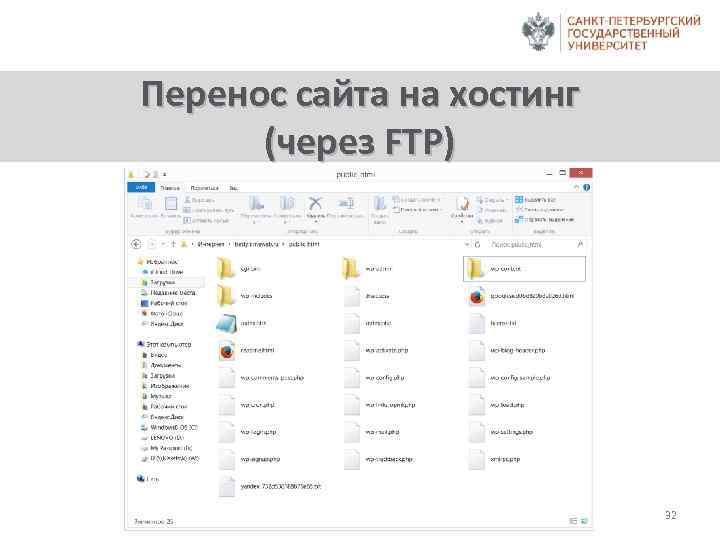This screenshot has height=540, width=720.
Task: Select the wp-content folder
Action: tap(524, 269)
